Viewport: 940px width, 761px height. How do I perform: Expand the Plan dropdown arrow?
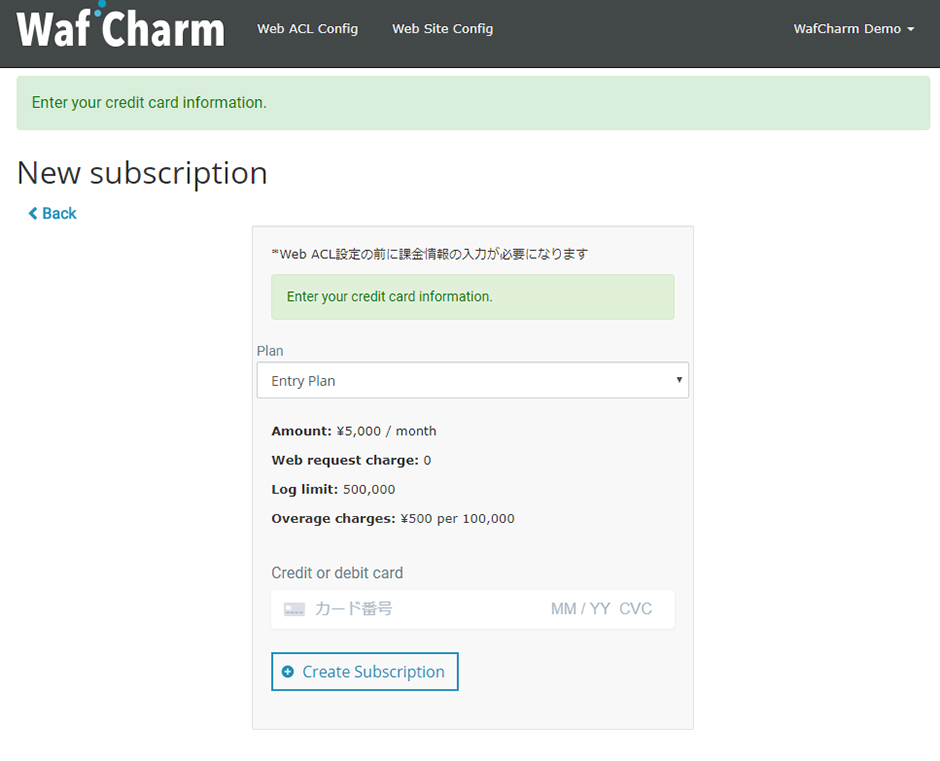tap(679, 380)
